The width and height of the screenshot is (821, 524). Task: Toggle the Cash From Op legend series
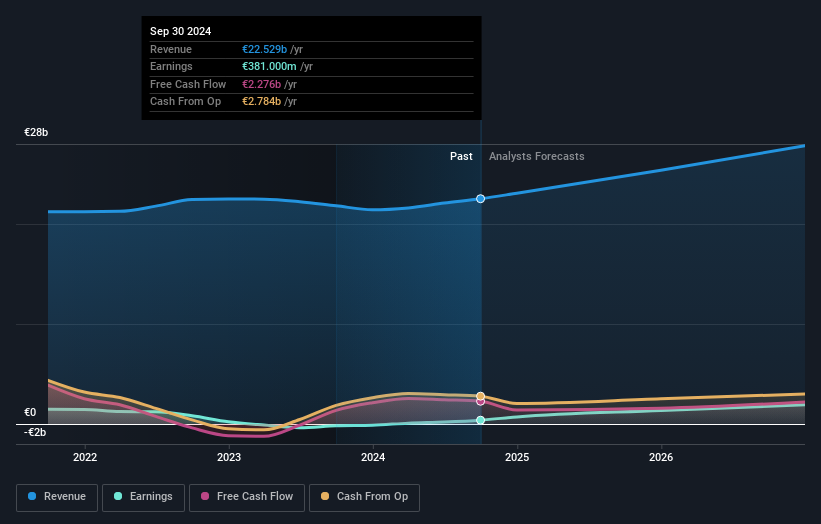[364, 497]
